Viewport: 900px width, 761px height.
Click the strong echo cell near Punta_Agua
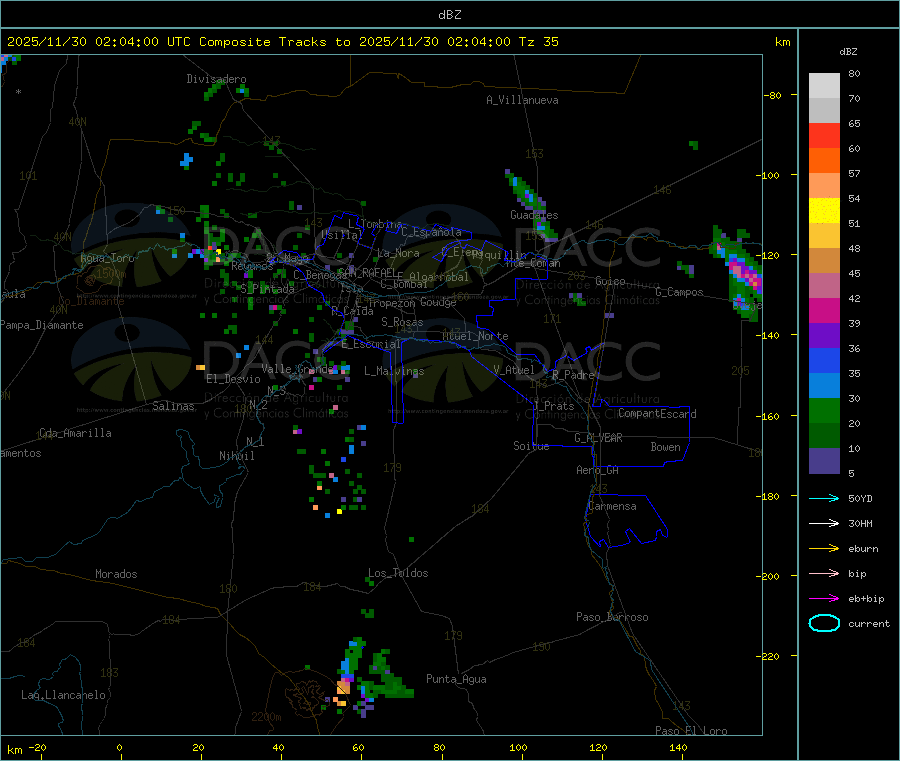[344, 686]
